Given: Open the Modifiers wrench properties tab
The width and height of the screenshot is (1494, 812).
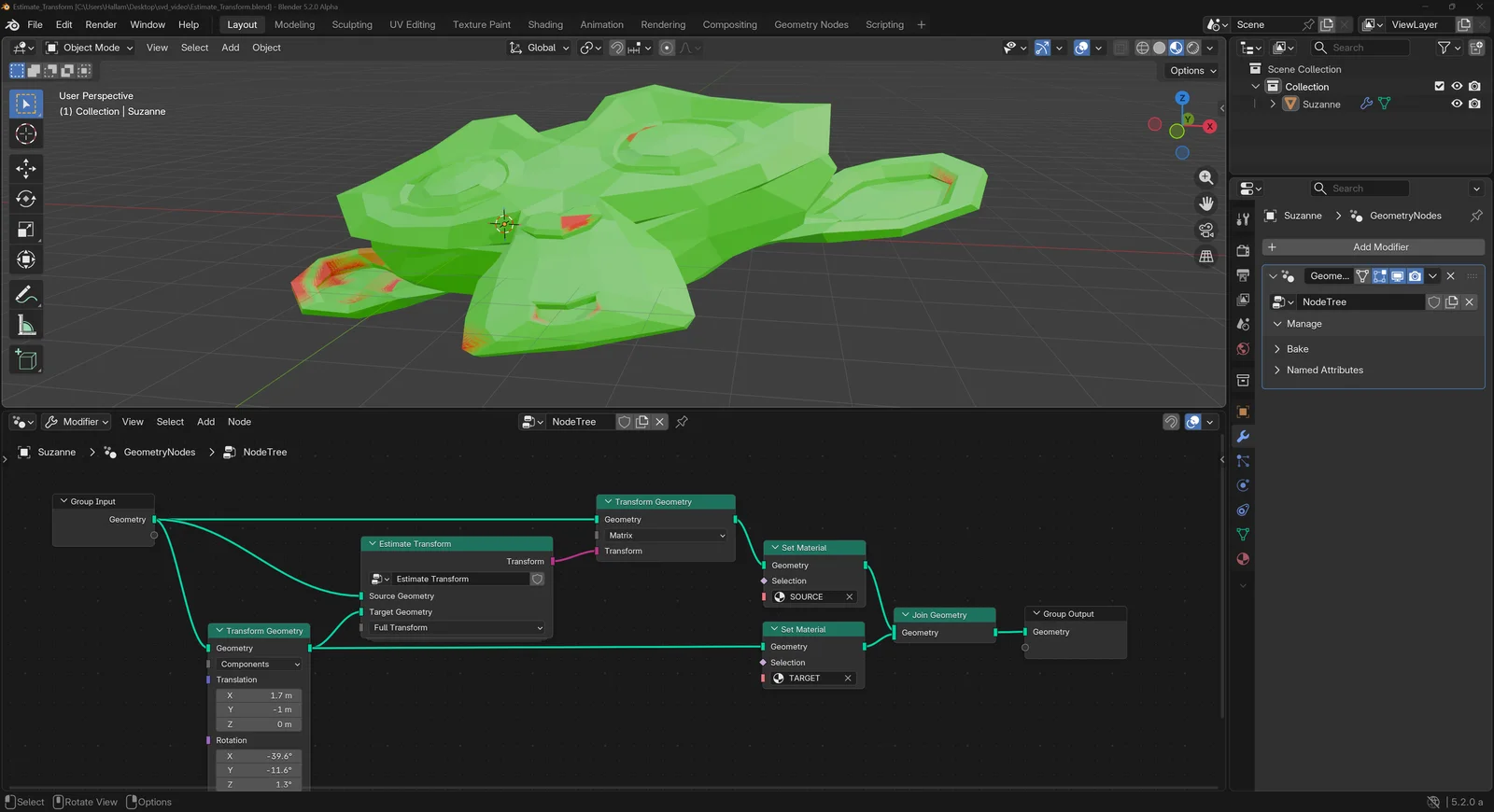Looking at the screenshot, I should [x=1243, y=437].
